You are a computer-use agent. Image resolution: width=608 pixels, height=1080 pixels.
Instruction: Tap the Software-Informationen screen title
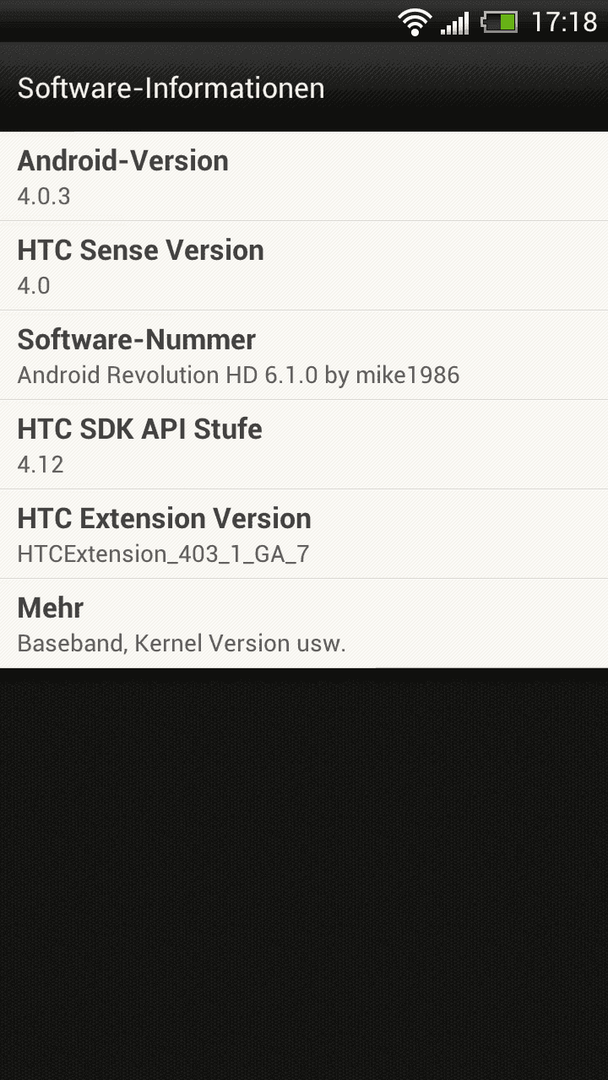[x=171, y=88]
